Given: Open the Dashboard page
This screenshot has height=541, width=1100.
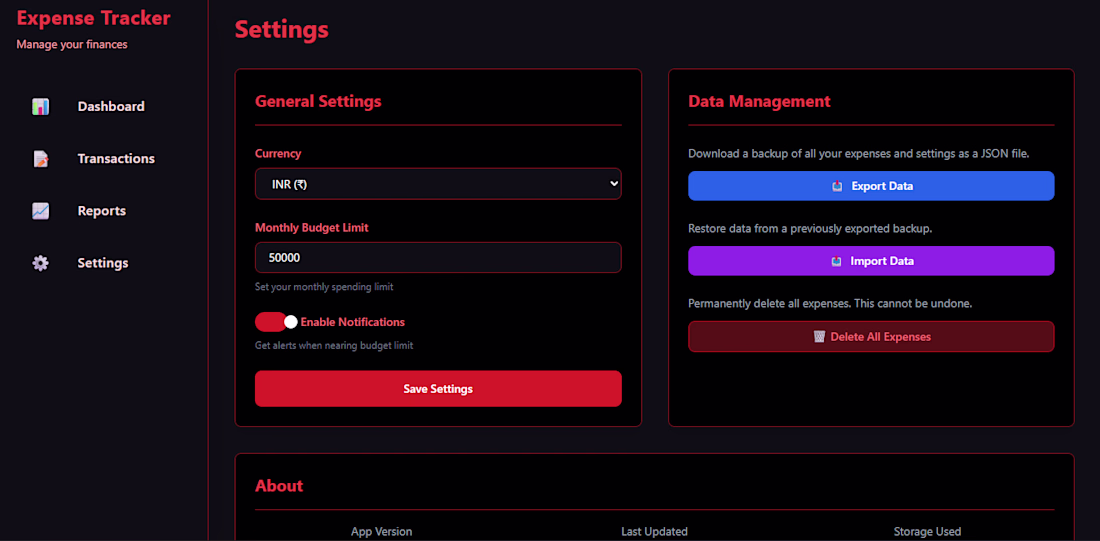Looking at the screenshot, I should tap(111, 107).
